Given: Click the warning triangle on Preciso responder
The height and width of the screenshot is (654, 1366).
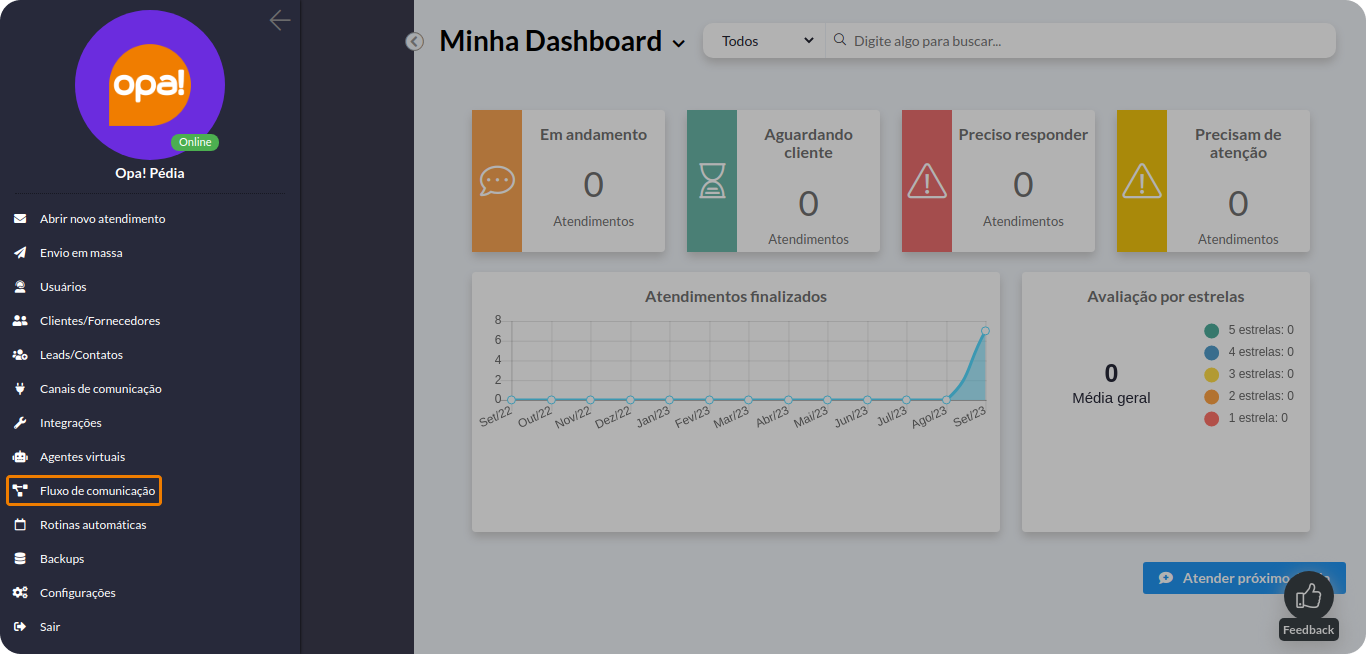Looking at the screenshot, I should click(927, 181).
